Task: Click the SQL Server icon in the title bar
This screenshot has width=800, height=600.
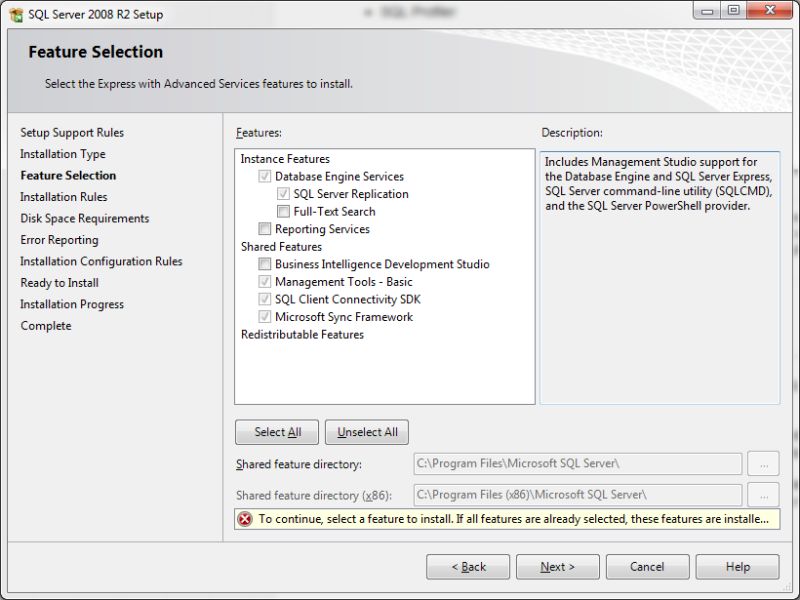Action: pos(16,13)
